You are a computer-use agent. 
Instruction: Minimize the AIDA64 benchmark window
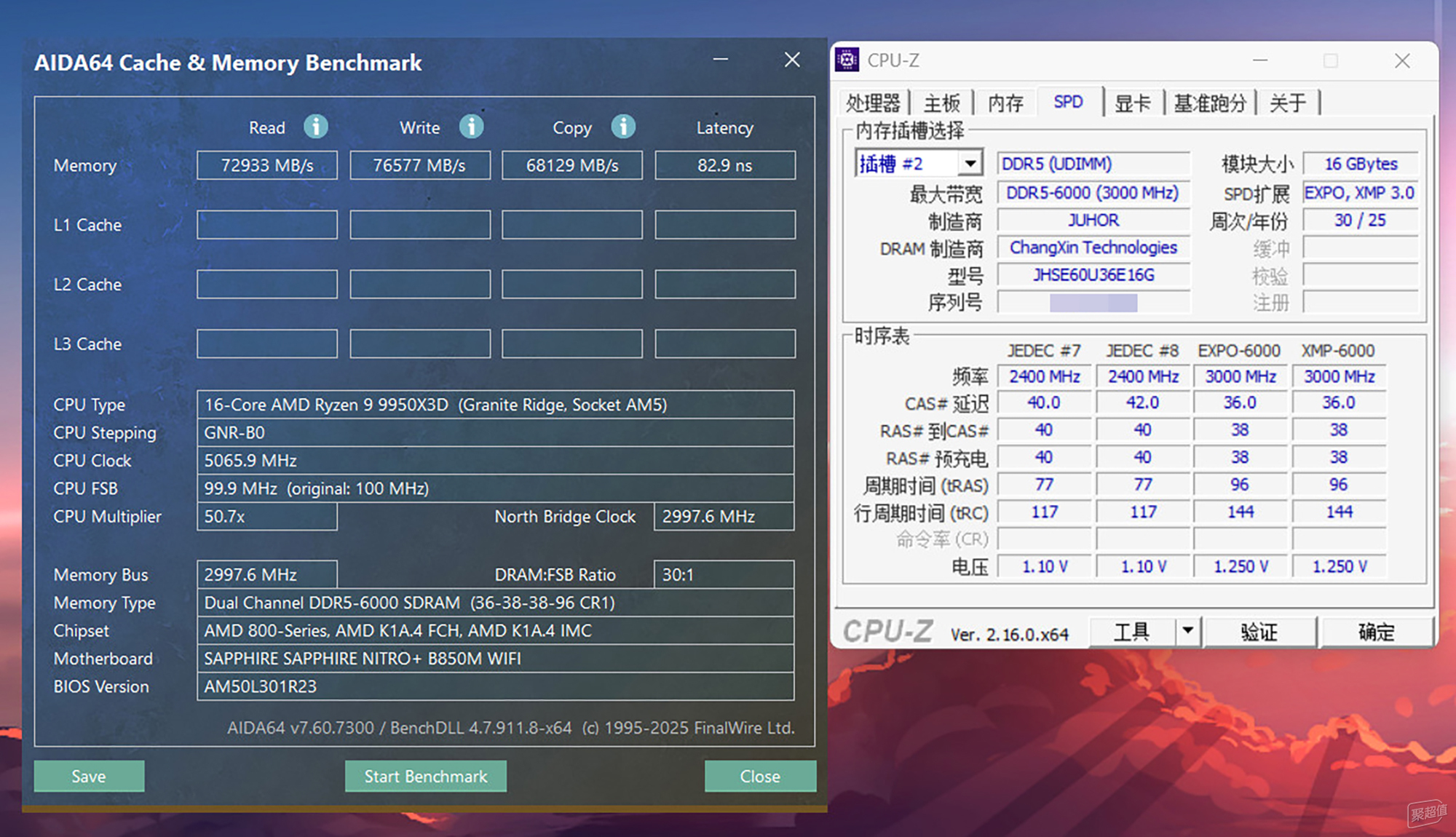pyautogui.click(x=721, y=60)
